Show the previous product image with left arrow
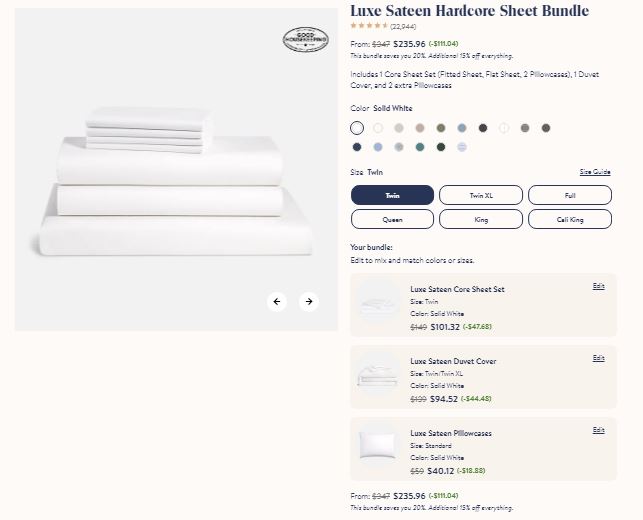Image resolution: width=643 pixels, height=520 pixels. [277, 301]
